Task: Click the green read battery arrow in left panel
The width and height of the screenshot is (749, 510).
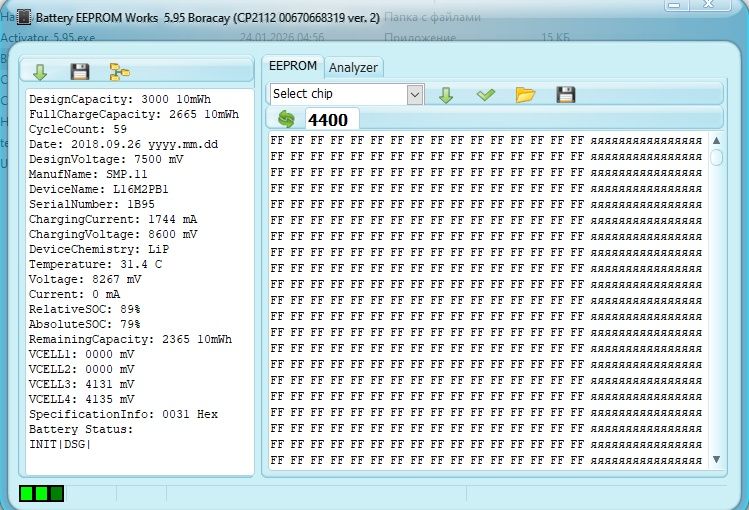Action: (x=40, y=72)
